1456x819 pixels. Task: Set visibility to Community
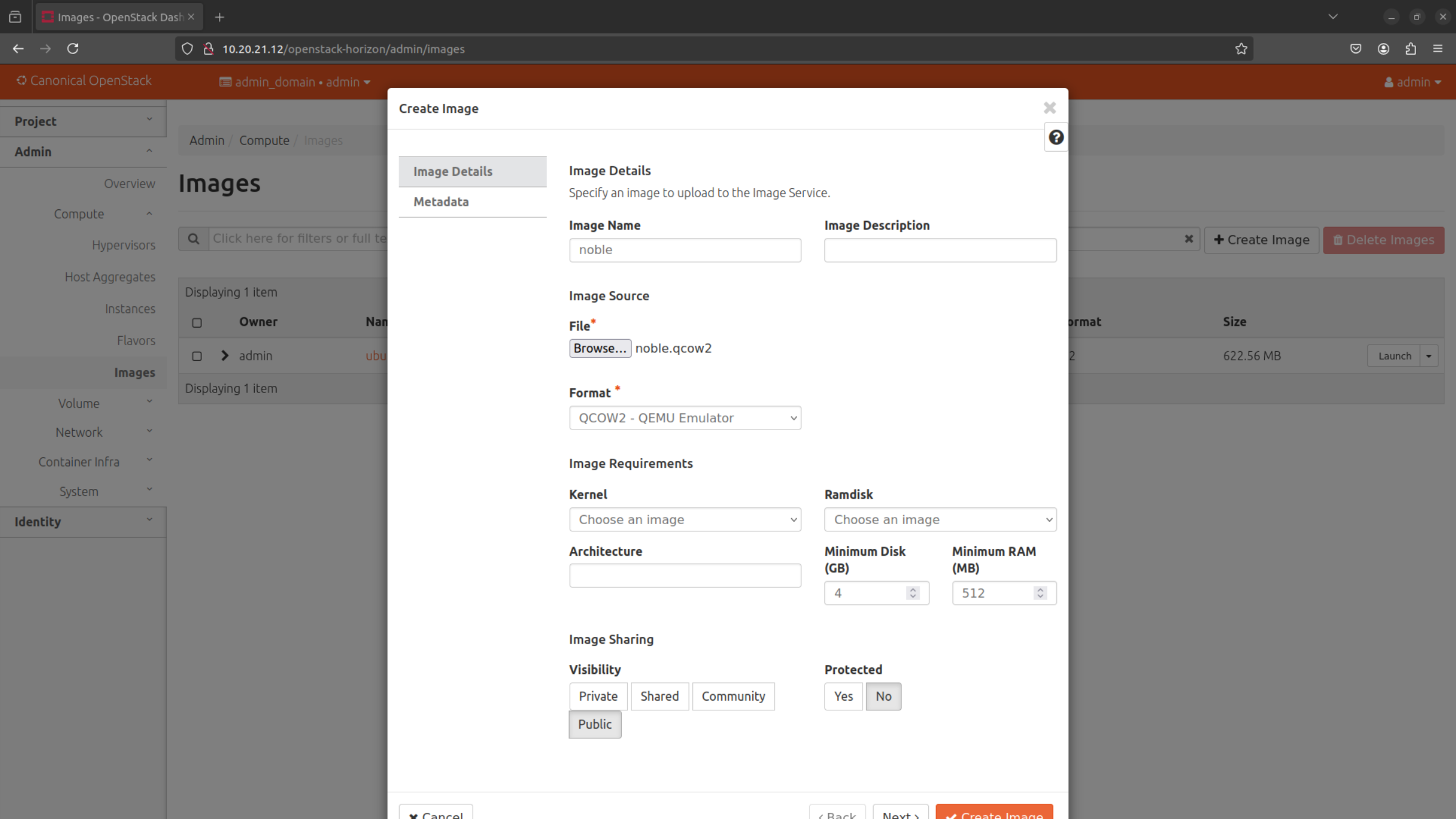(733, 696)
